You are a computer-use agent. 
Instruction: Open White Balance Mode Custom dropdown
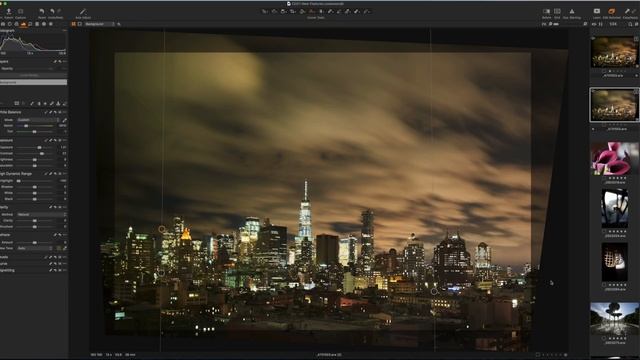pyautogui.click(x=38, y=120)
